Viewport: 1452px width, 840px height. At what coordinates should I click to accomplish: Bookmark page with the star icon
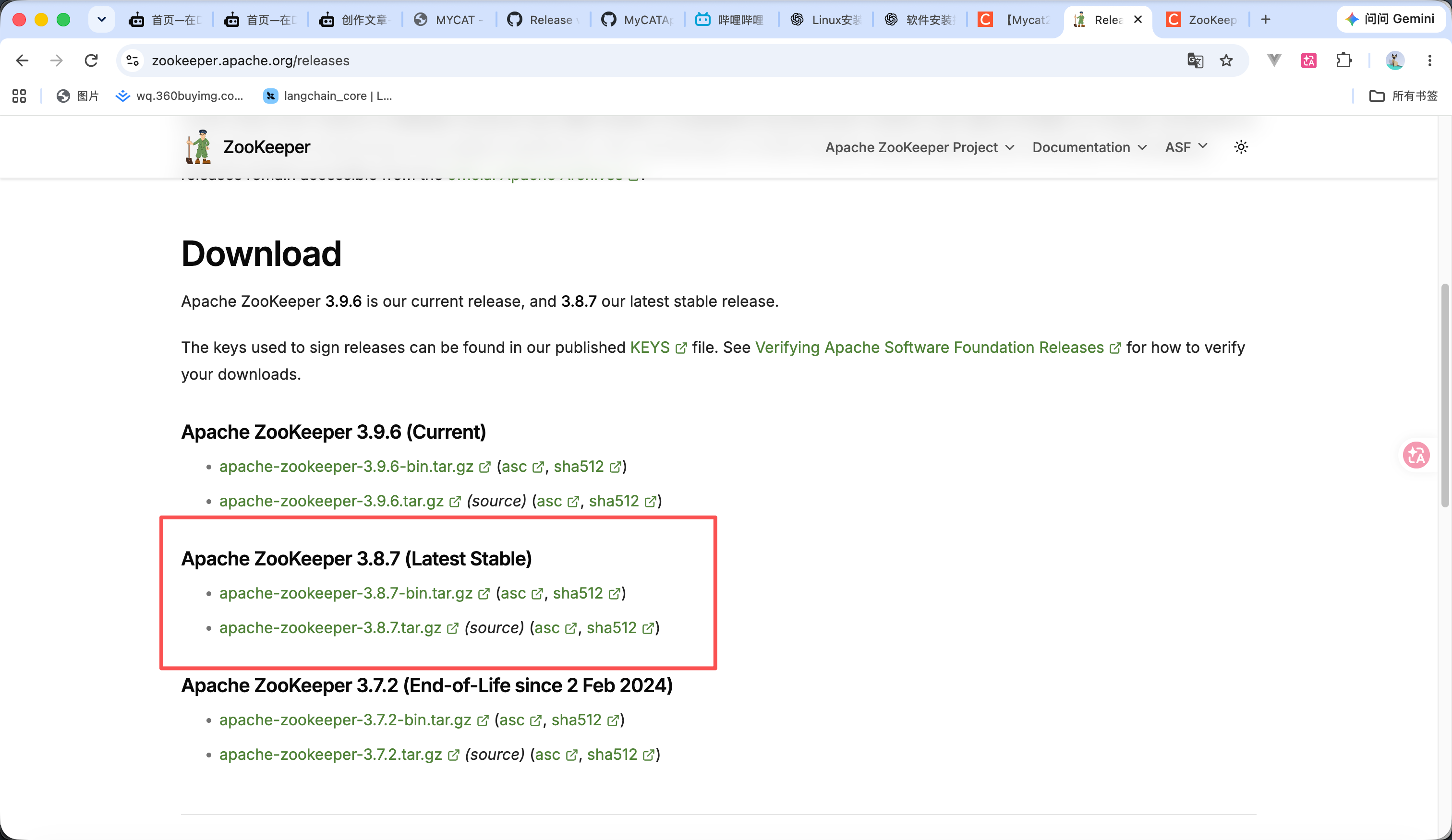tap(1226, 60)
